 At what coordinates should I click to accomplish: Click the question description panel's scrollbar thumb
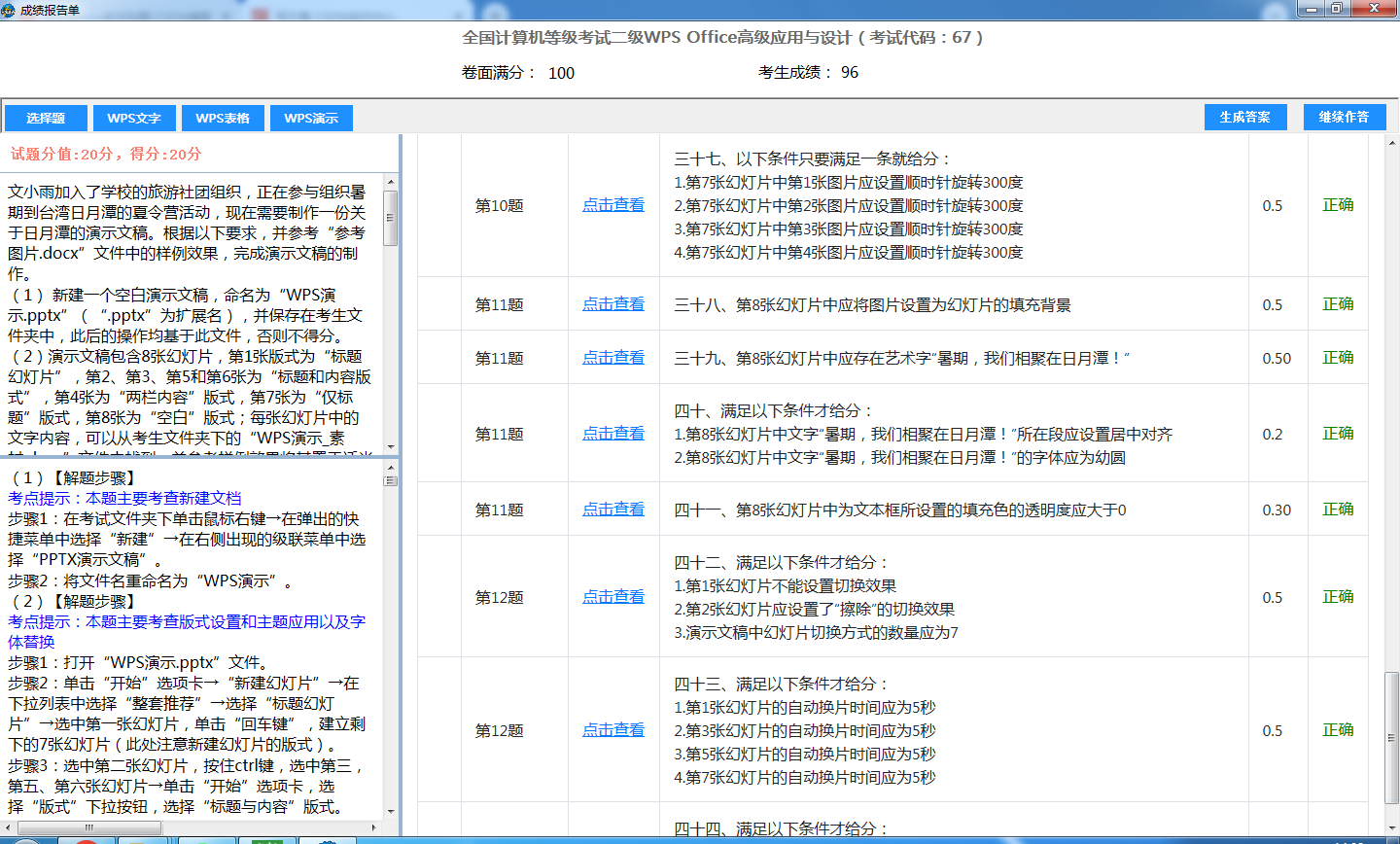tap(391, 218)
